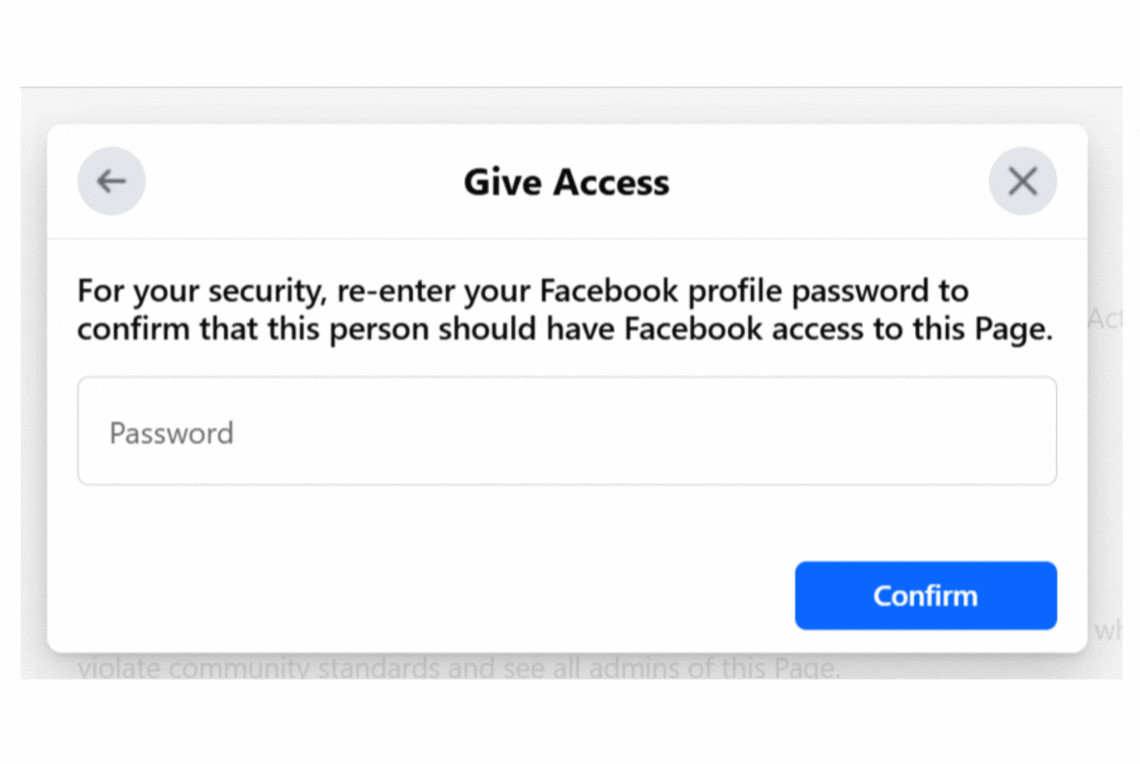Image resolution: width=1140 pixels, height=764 pixels.
Task: Place cursor in the Password box
Action: point(566,431)
